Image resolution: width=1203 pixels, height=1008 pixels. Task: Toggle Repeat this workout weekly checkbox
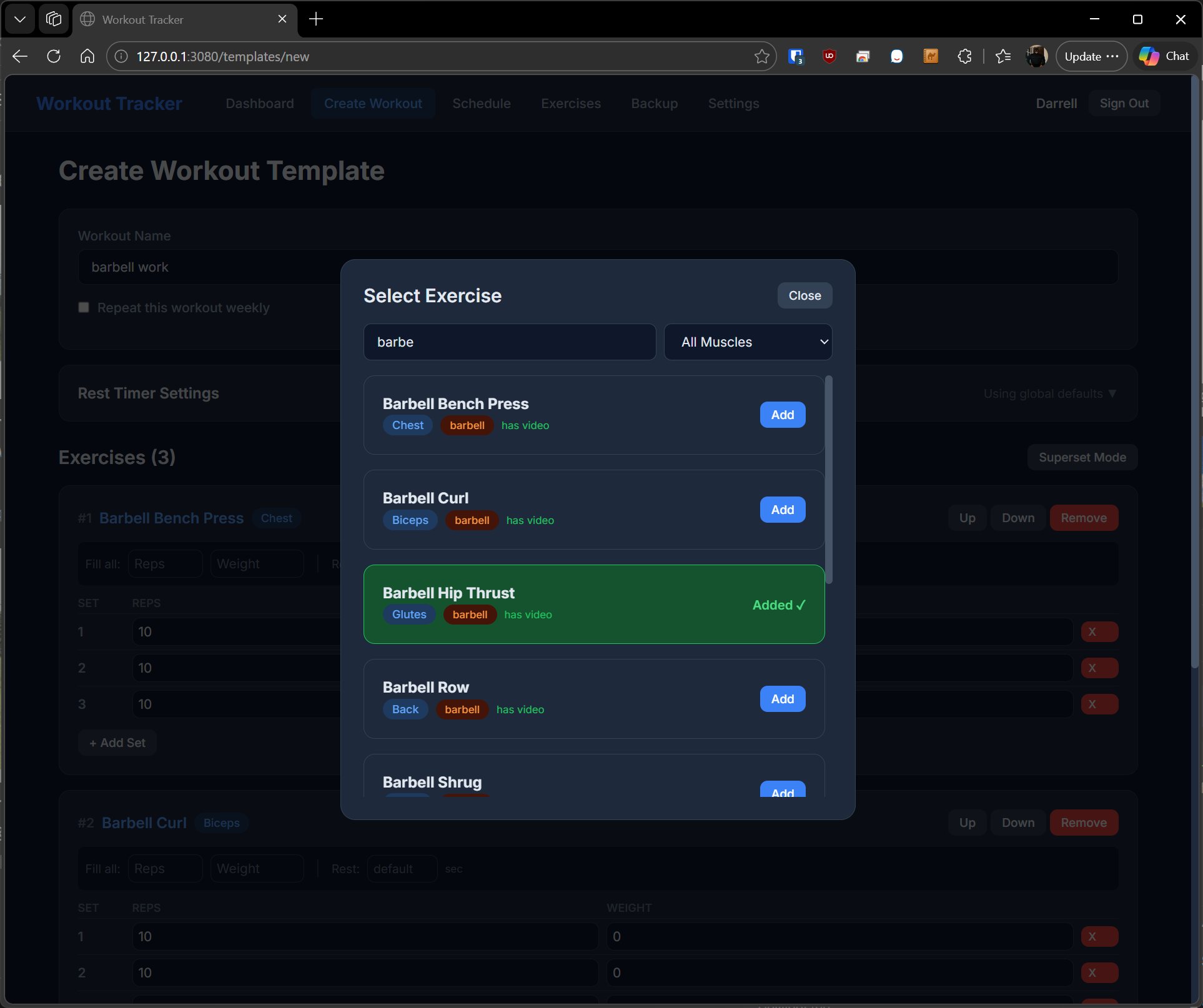point(84,307)
